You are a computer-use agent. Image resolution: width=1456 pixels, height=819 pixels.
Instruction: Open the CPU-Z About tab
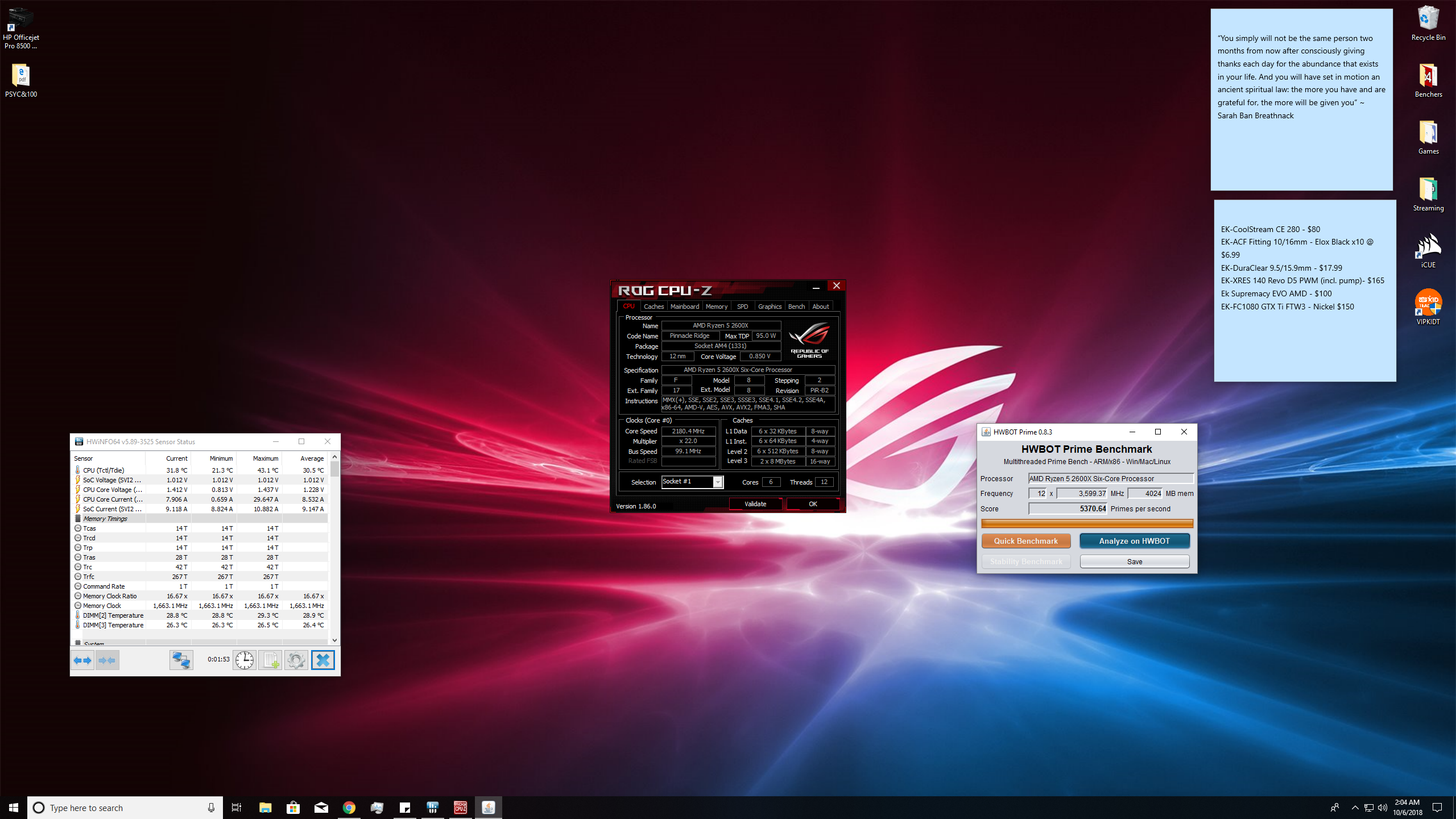[821, 307]
